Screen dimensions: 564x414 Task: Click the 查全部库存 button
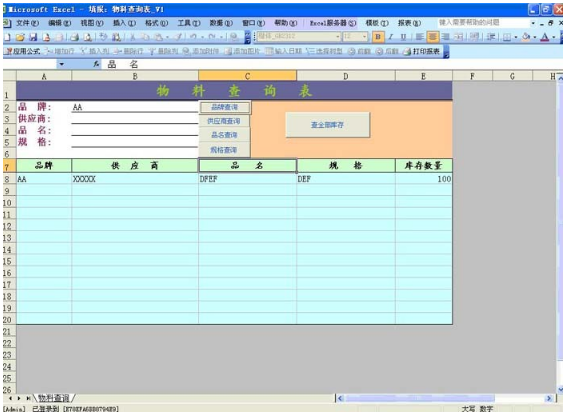[x=327, y=125]
